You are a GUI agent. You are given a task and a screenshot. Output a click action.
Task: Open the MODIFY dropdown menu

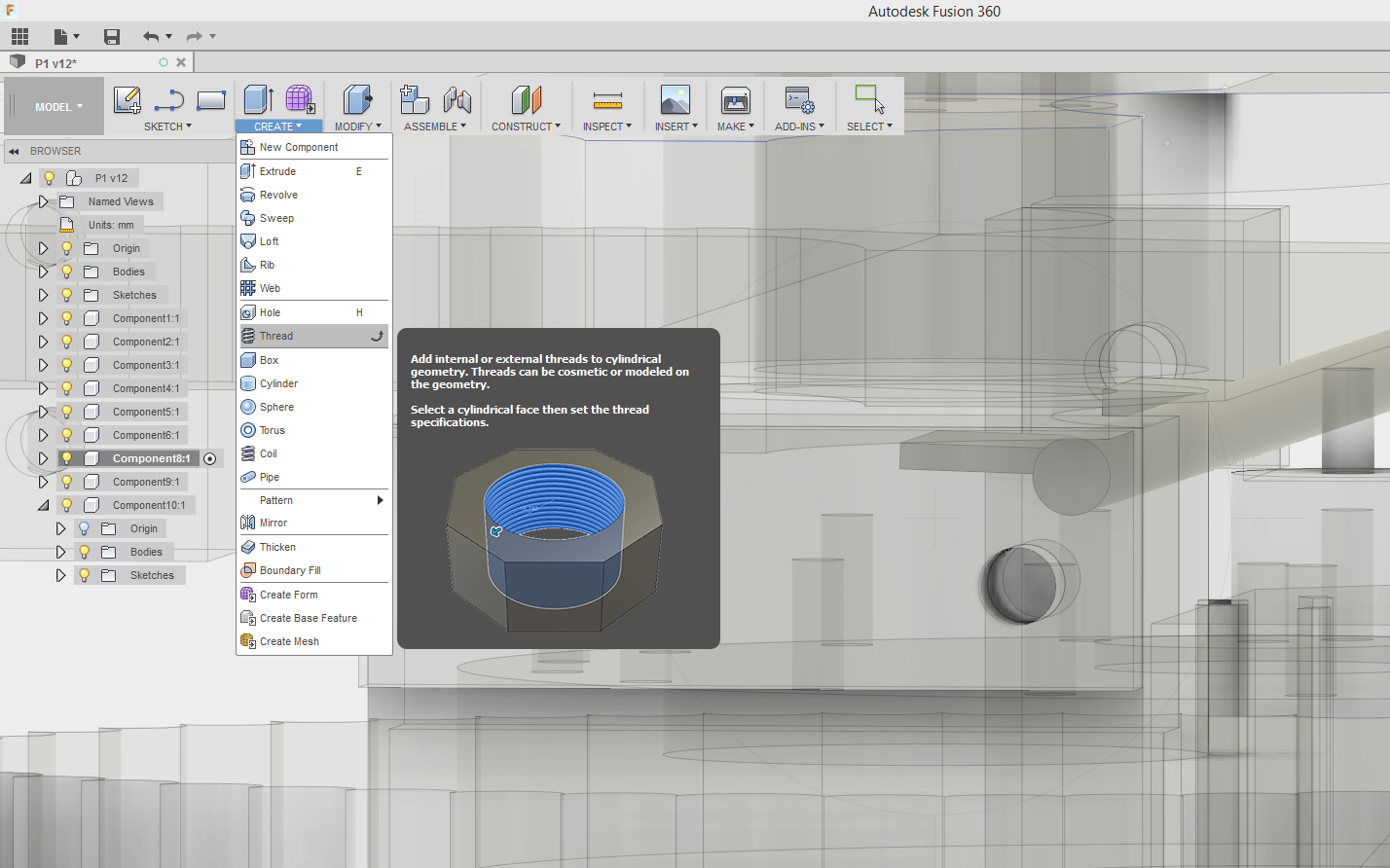click(357, 127)
